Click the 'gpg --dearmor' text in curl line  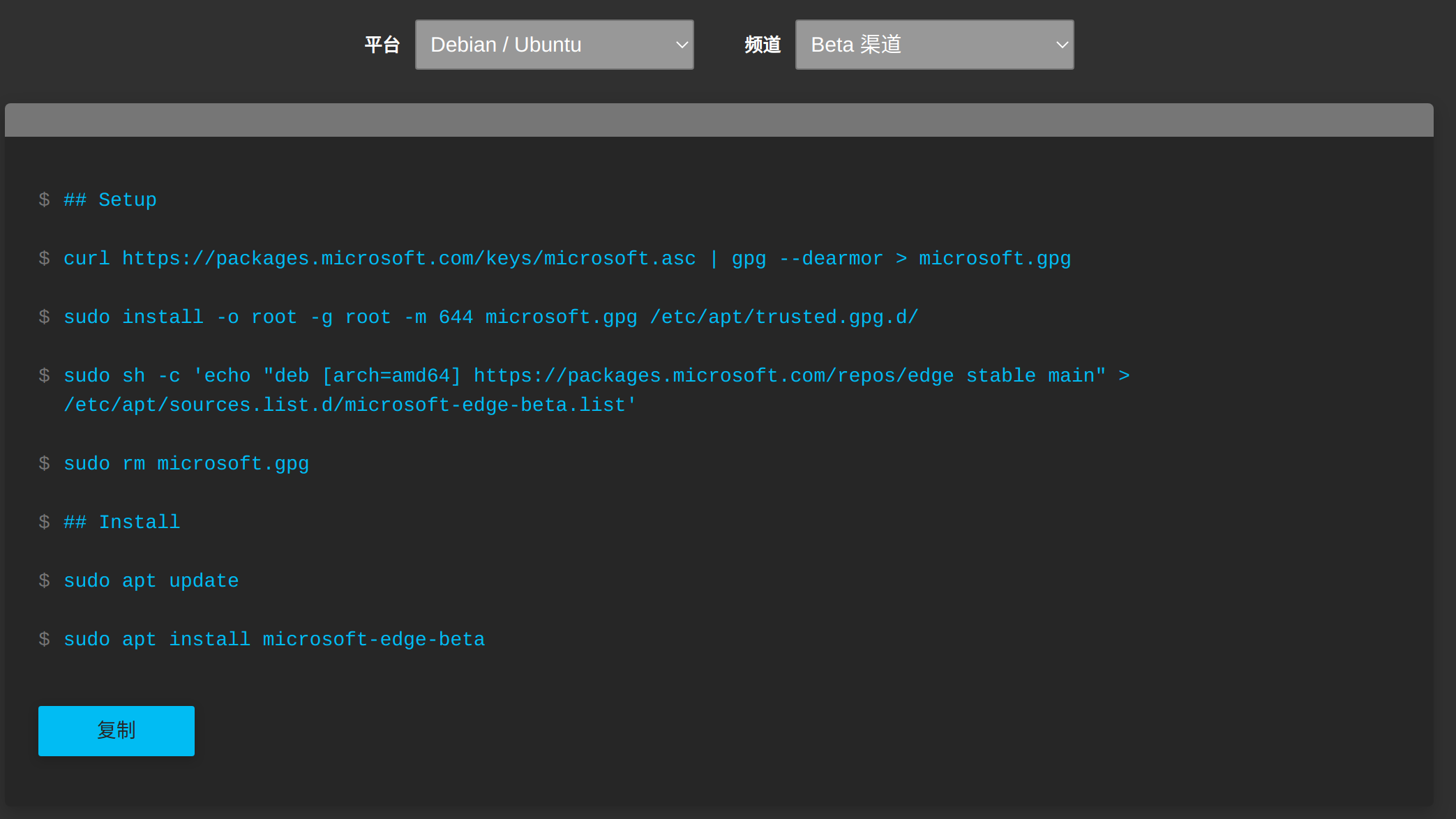point(806,259)
